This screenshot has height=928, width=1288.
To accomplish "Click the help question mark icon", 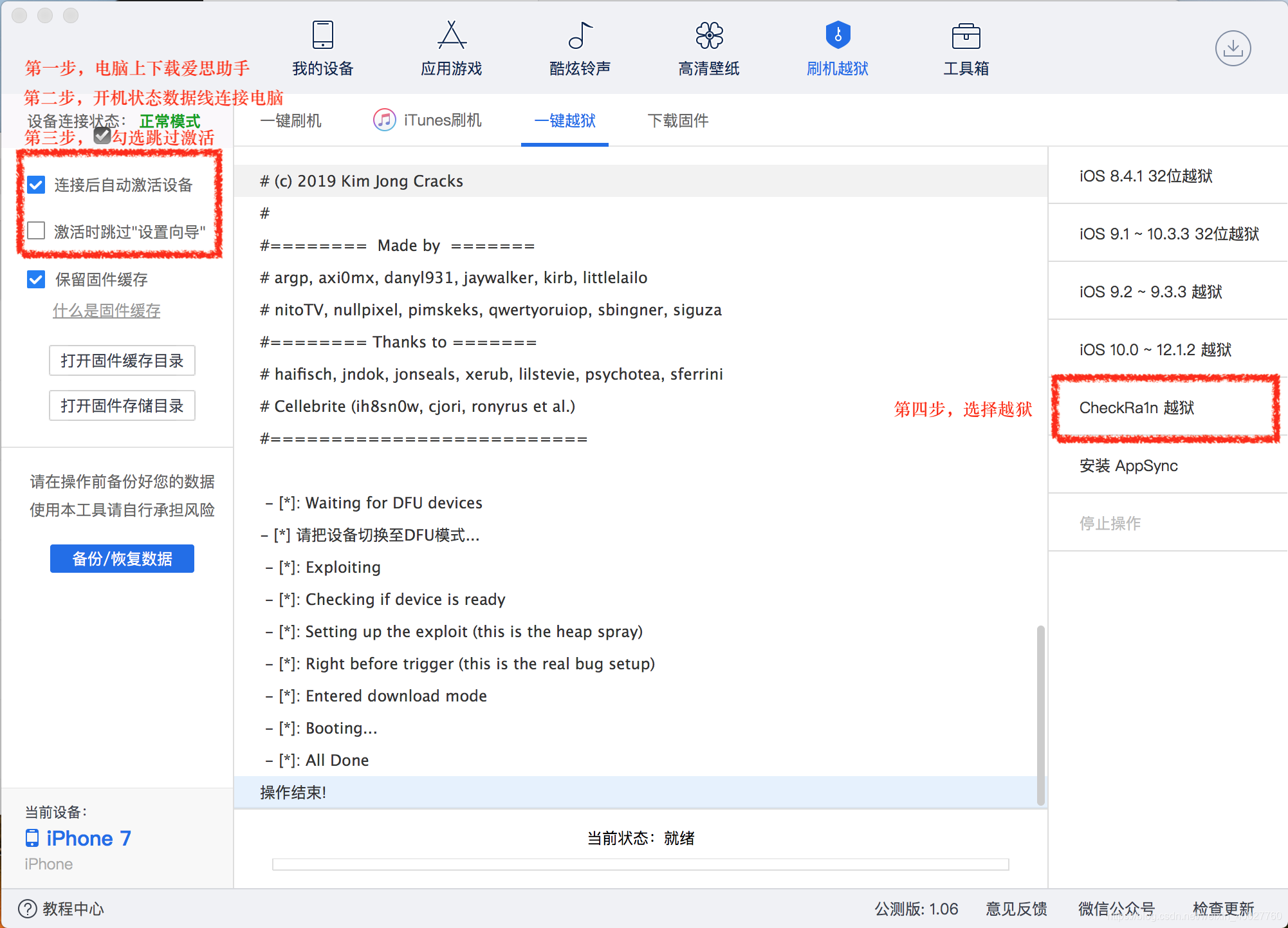I will click(x=28, y=909).
